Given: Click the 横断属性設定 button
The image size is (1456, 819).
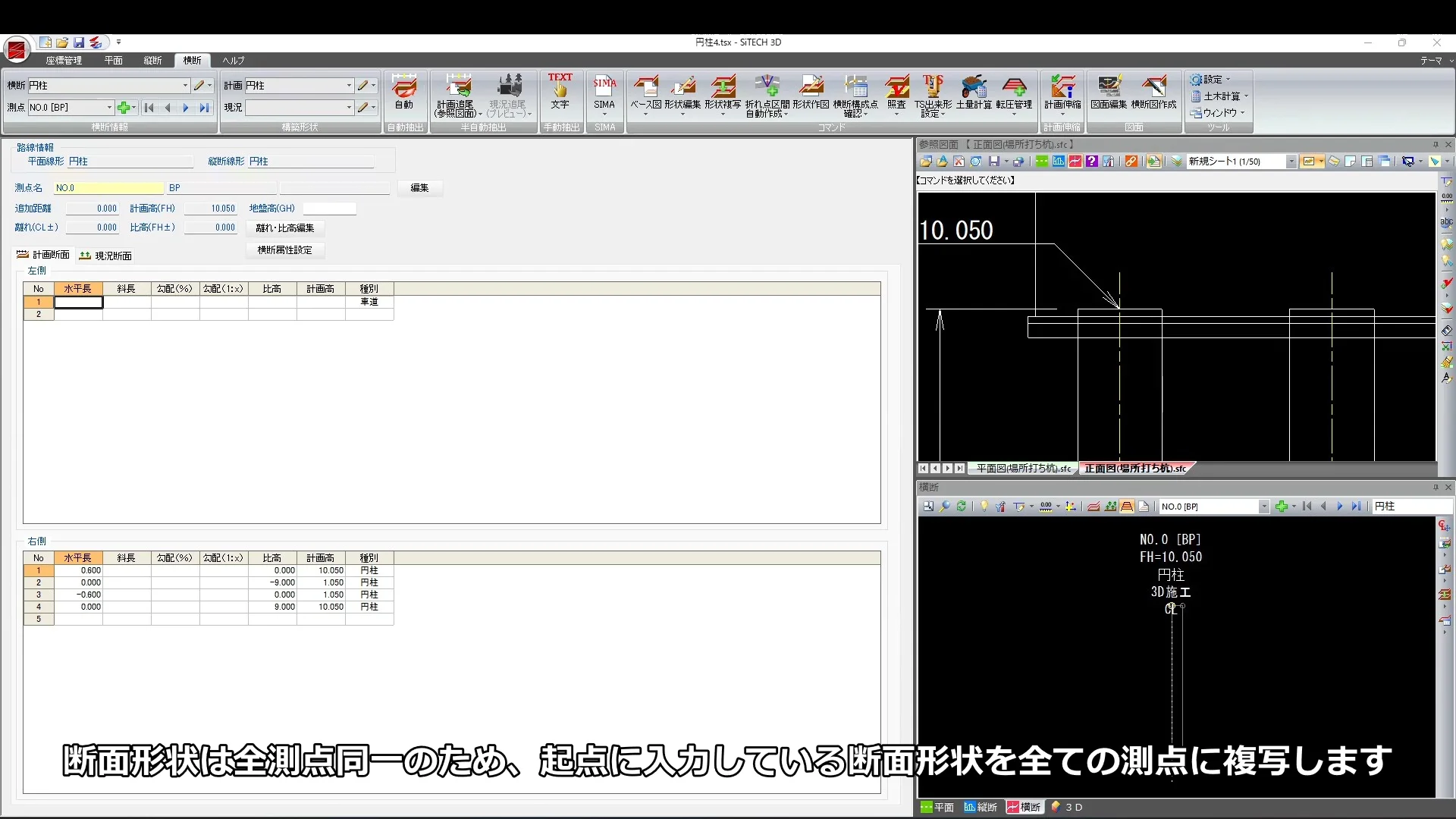Looking at the screenshot, I should (284, 250).
